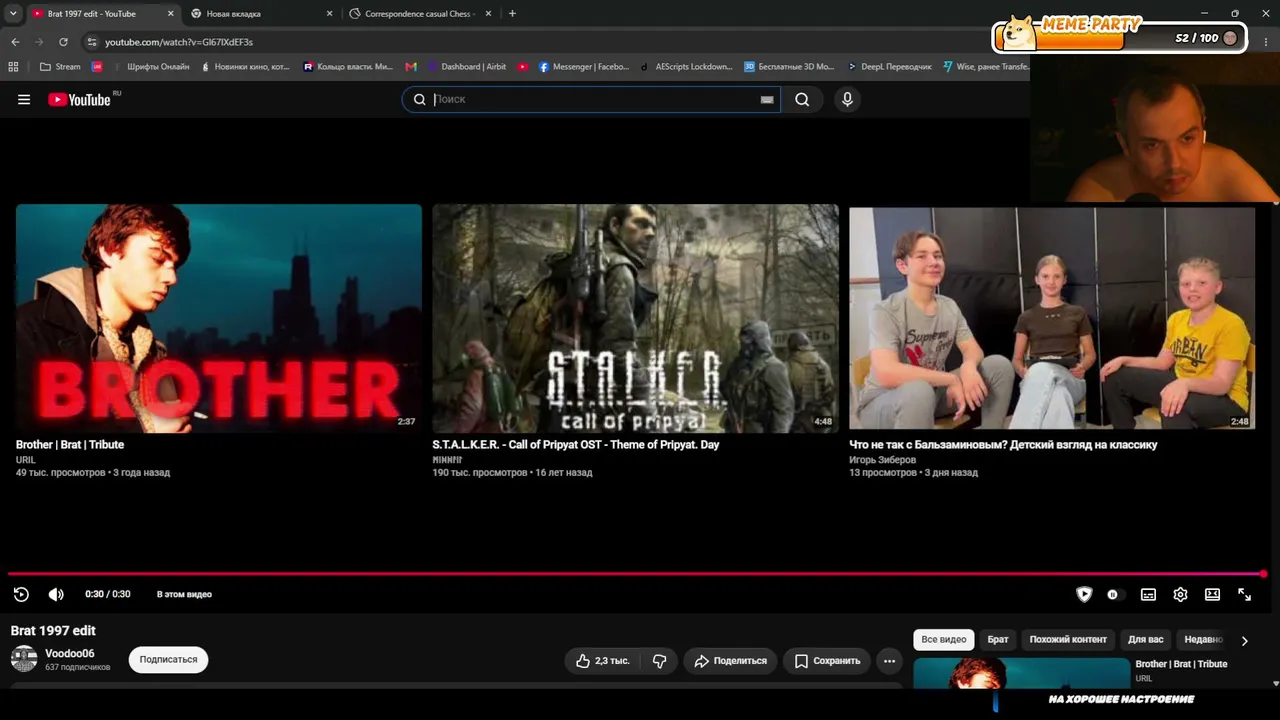Open the Gmail bookmark icon
This screenshot has height=720, width=1280.
[x=411, y=67]
